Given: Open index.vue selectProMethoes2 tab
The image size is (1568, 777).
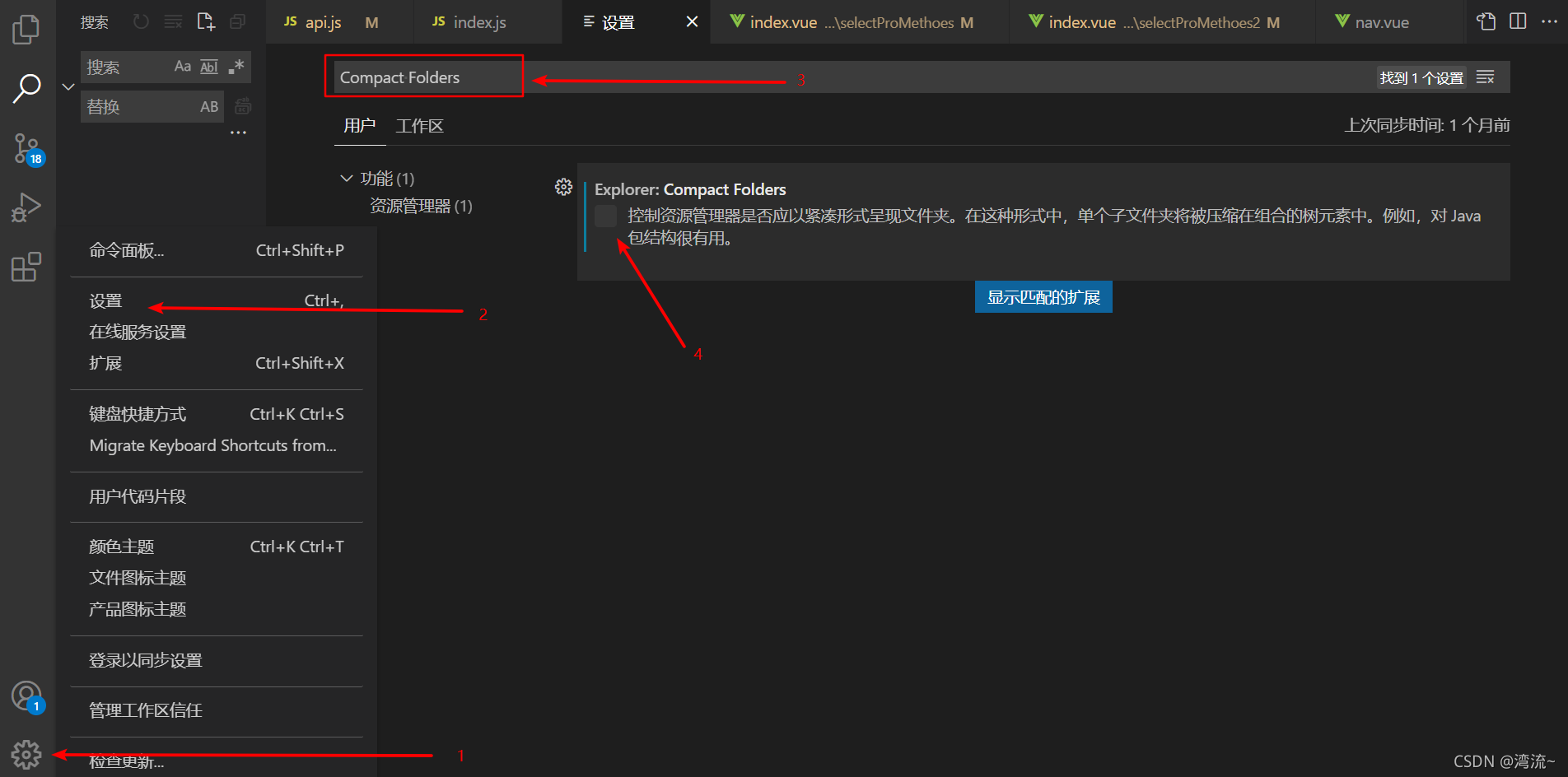Looking at the screenshot, I should point(1164,22).
